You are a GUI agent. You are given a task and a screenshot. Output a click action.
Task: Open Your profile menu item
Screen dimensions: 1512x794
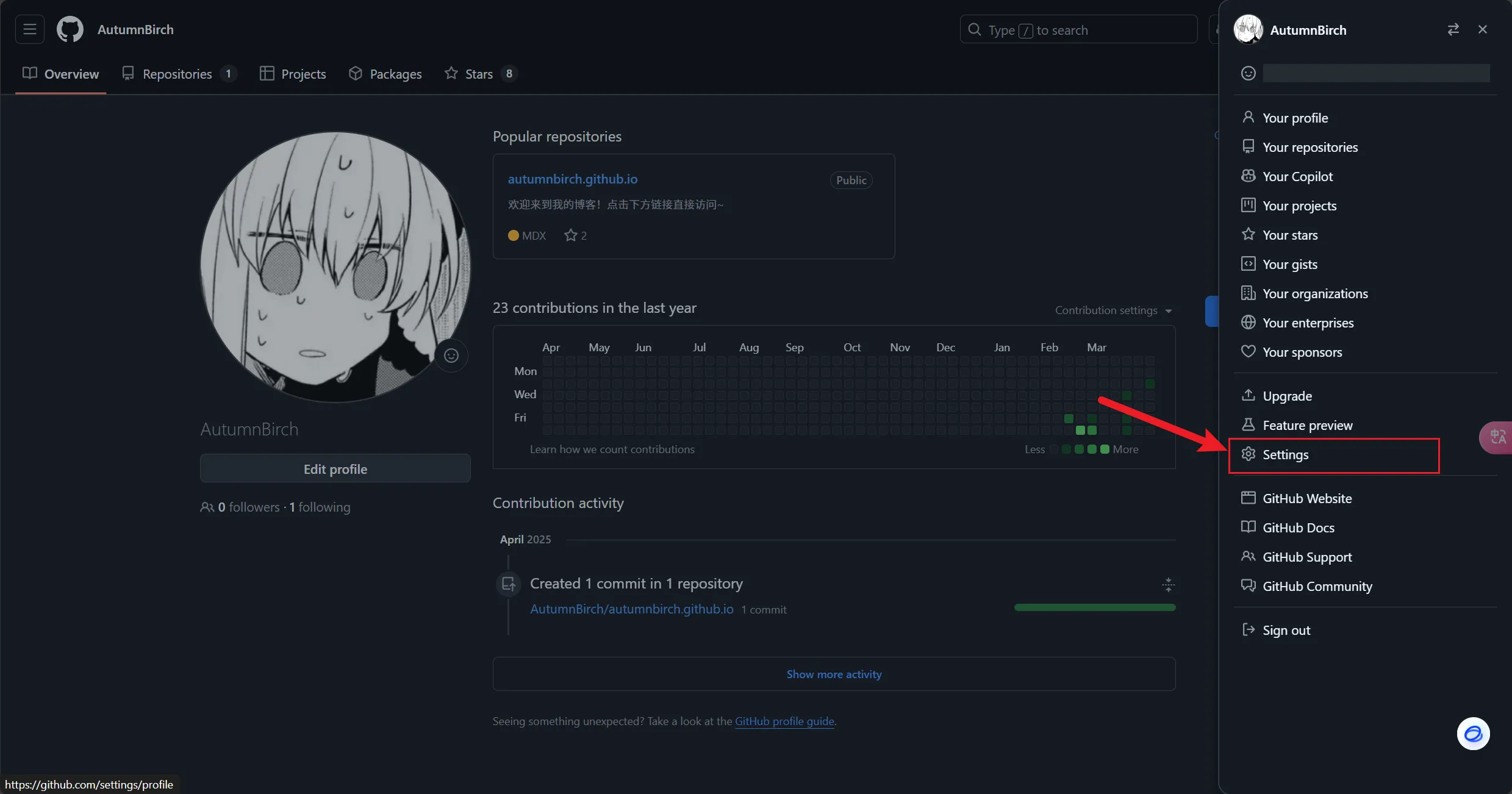(x=1365, y=118)
